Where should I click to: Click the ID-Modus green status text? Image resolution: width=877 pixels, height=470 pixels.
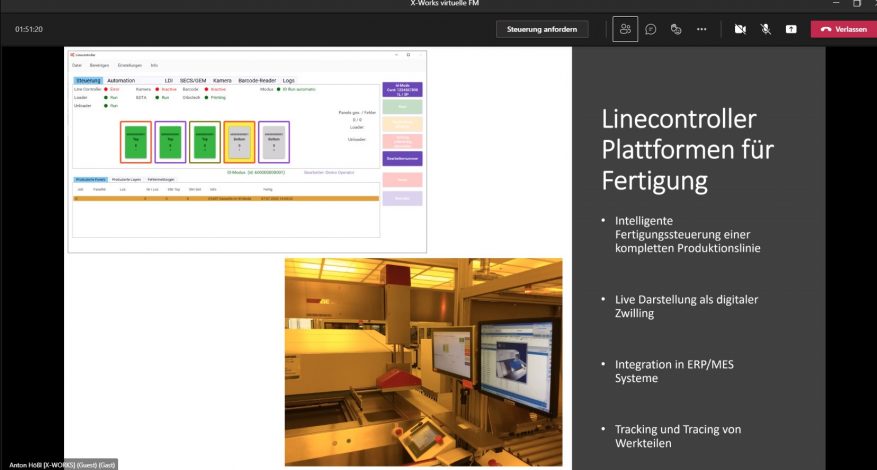point(255,172)
